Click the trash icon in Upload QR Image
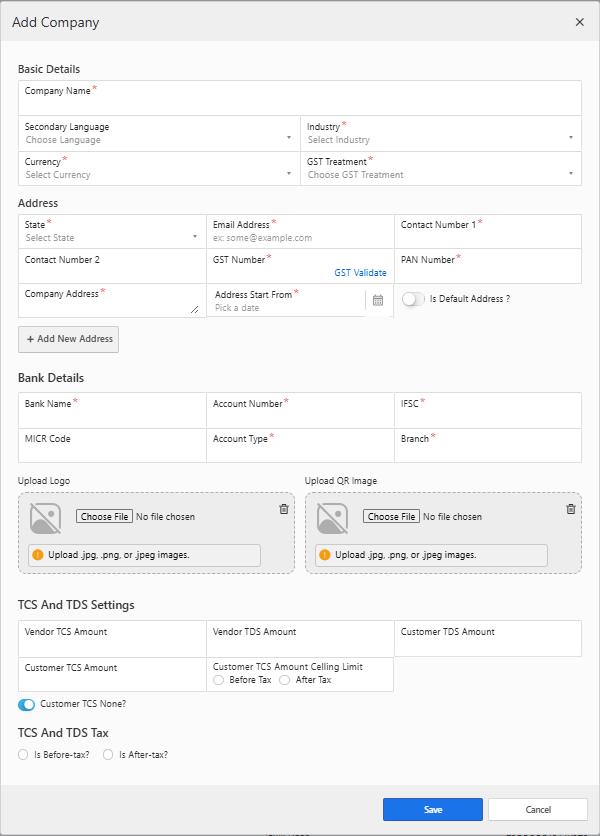The image size is (600, 836). [571, 509]
